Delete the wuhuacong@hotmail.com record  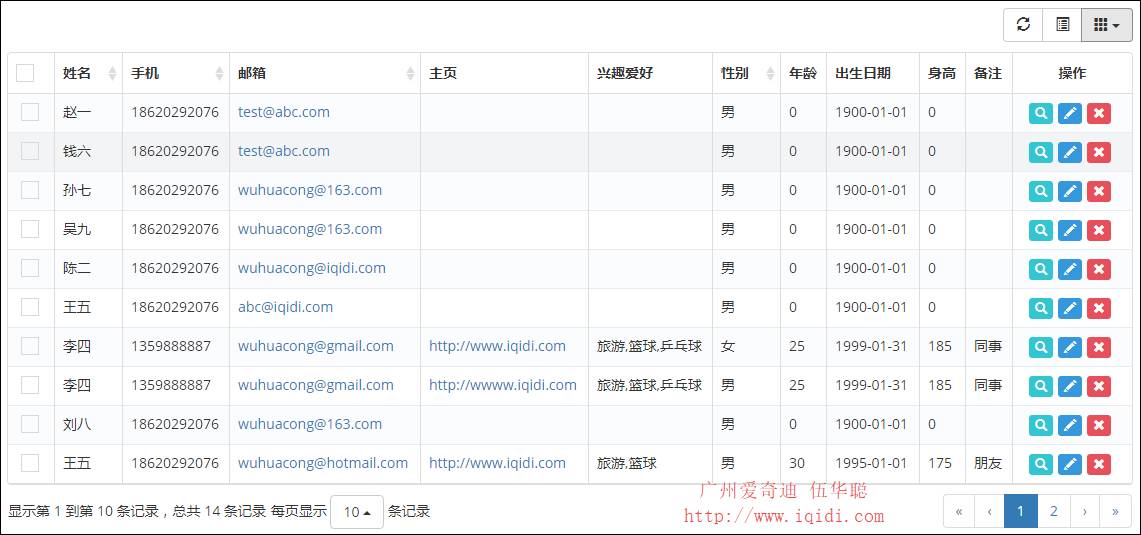[x=1099, y=464]
